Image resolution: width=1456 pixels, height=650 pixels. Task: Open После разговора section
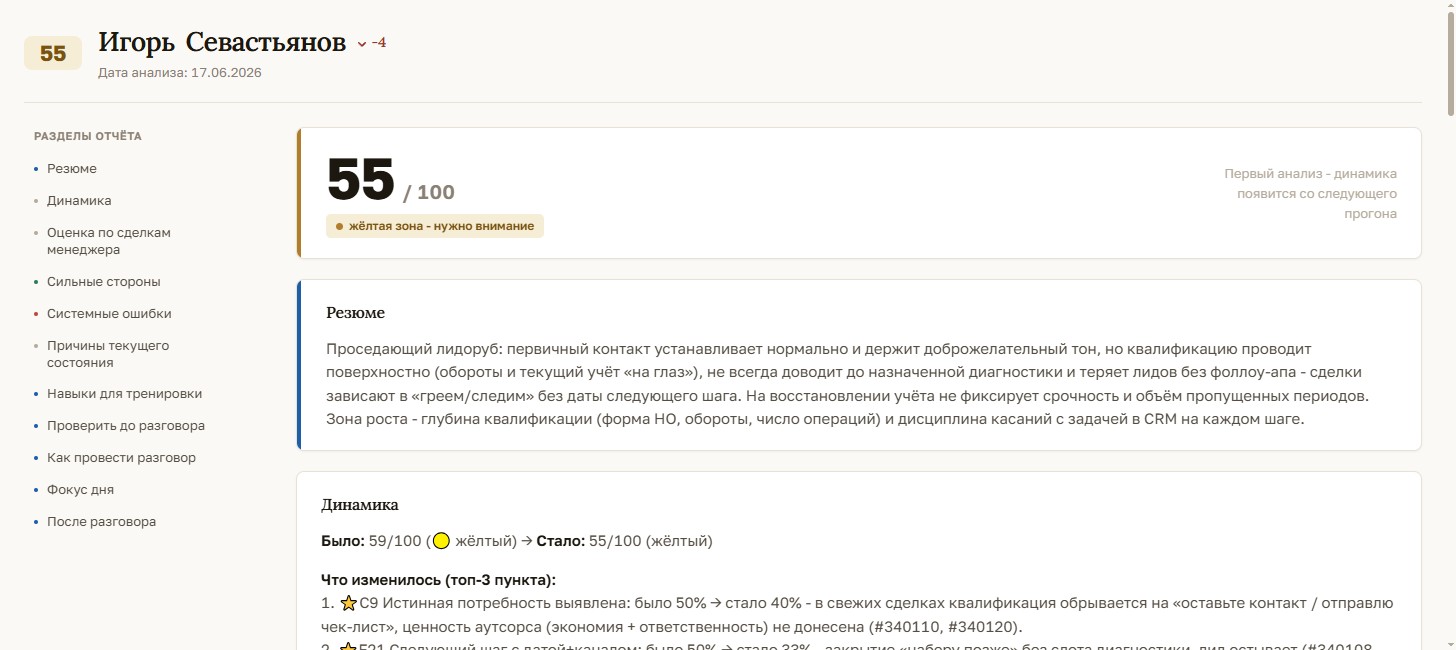point(101,522)
